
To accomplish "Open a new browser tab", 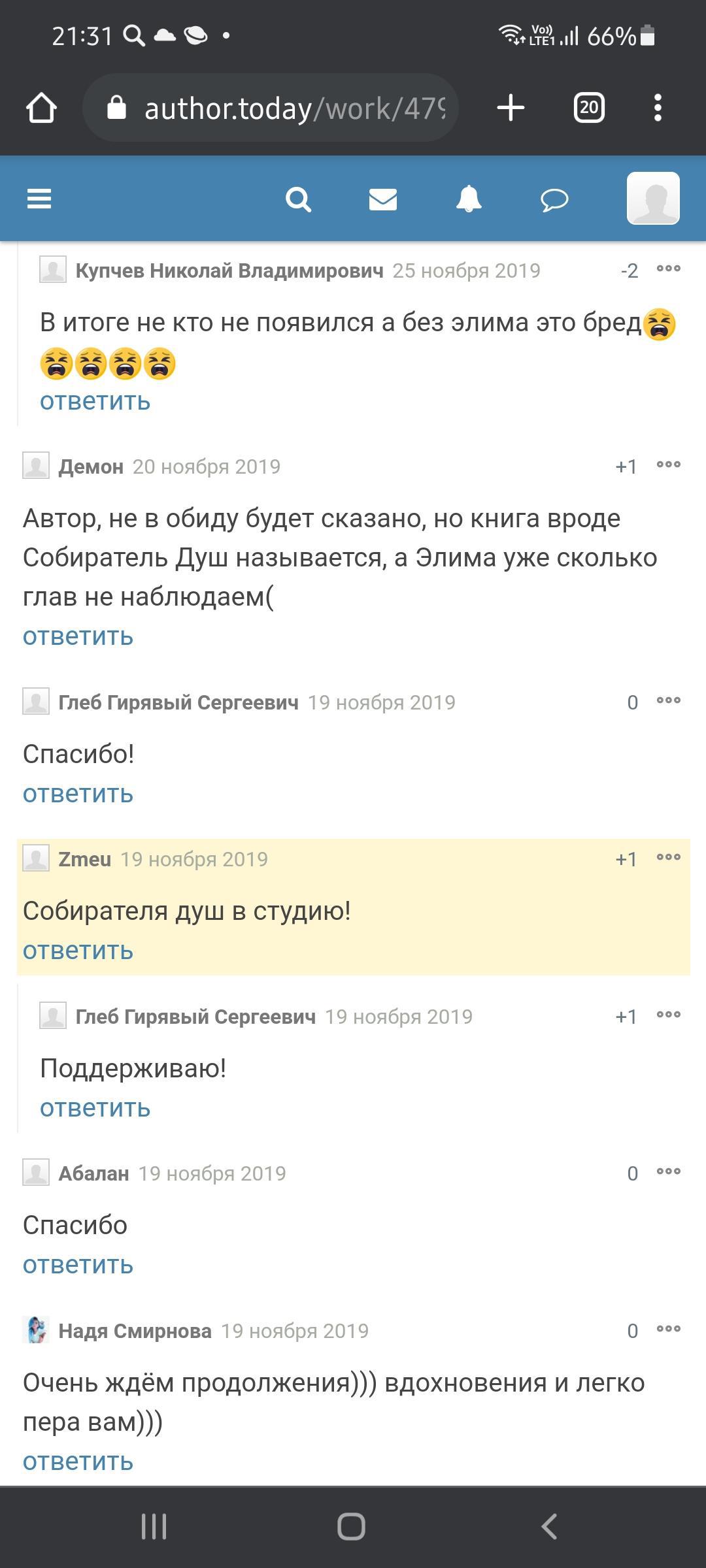I will click(511, 108).
